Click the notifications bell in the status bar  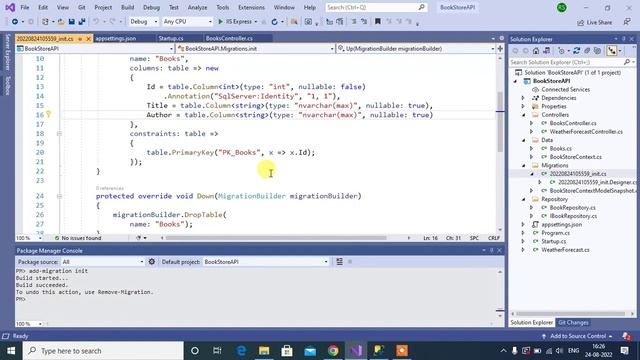(x=627, y=336)
